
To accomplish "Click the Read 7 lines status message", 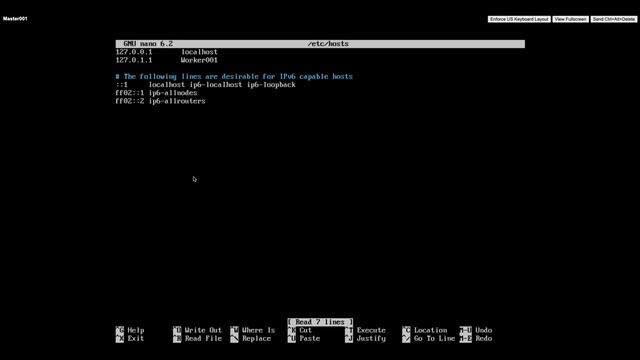I will click(320, 322).
